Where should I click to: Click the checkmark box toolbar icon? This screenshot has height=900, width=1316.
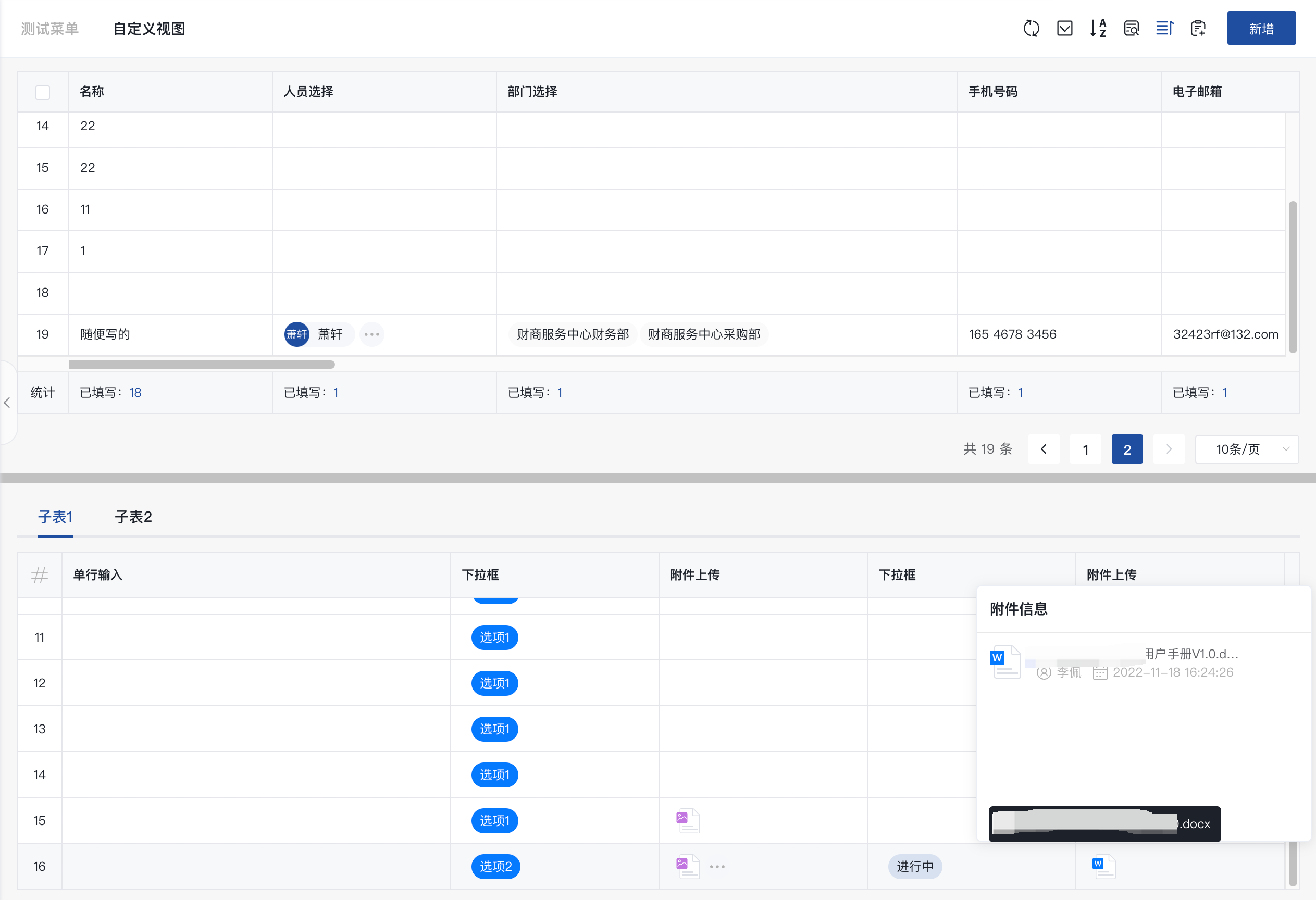(1064, 28)
